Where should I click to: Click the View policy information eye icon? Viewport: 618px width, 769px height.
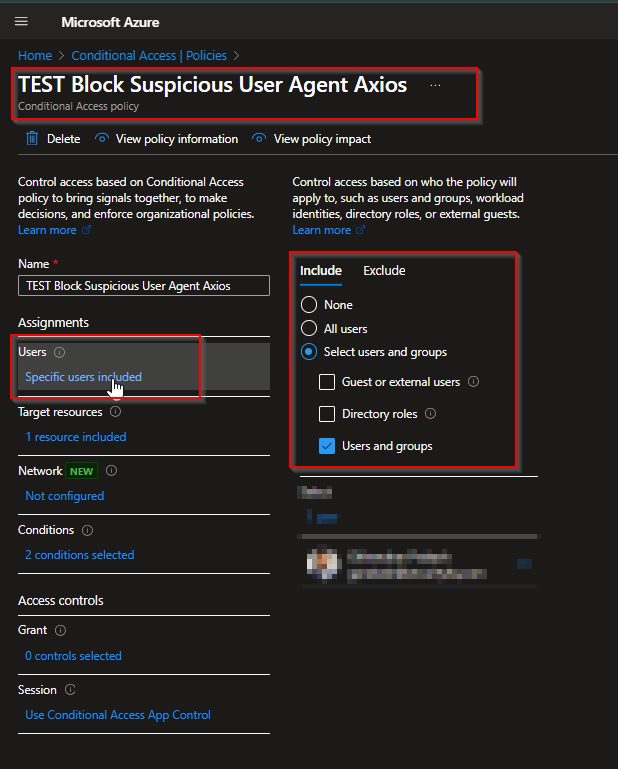click(x=102, y=139)
